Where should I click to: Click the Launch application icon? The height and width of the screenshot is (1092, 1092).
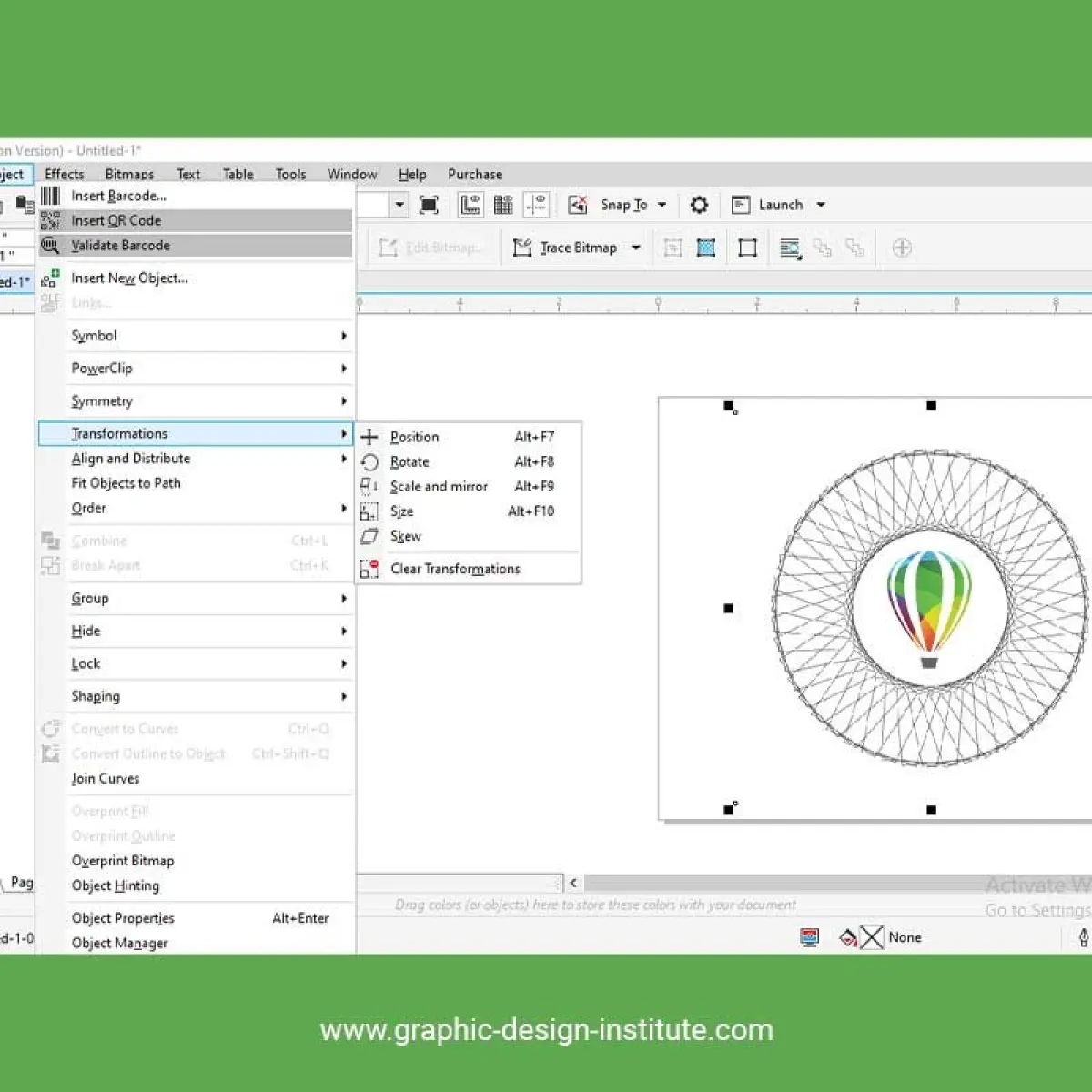741,205
